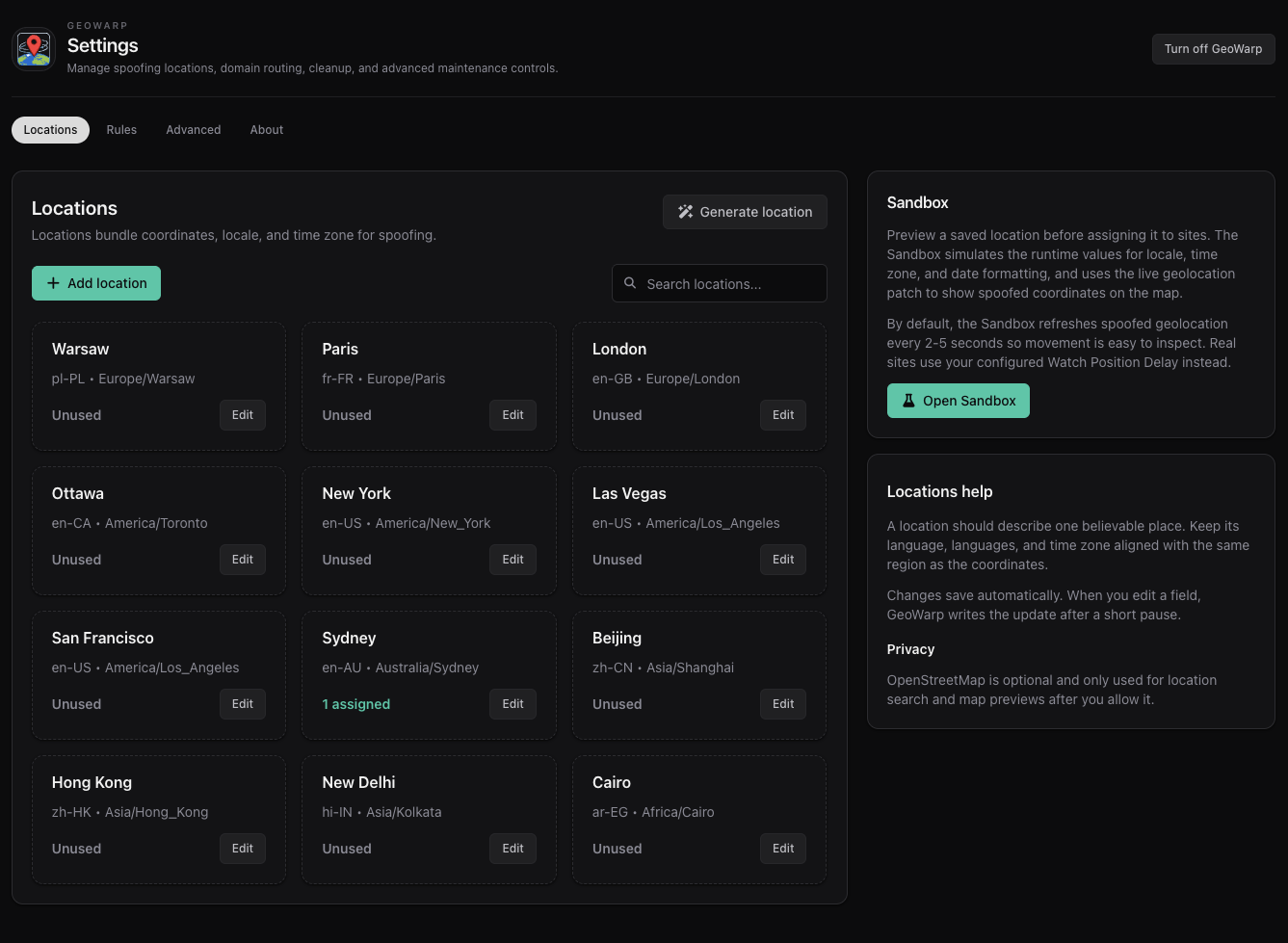Image resolution: width=1288 pixels, height=943 pixels.
Task: Open the About tab
Action: [266, 129]
